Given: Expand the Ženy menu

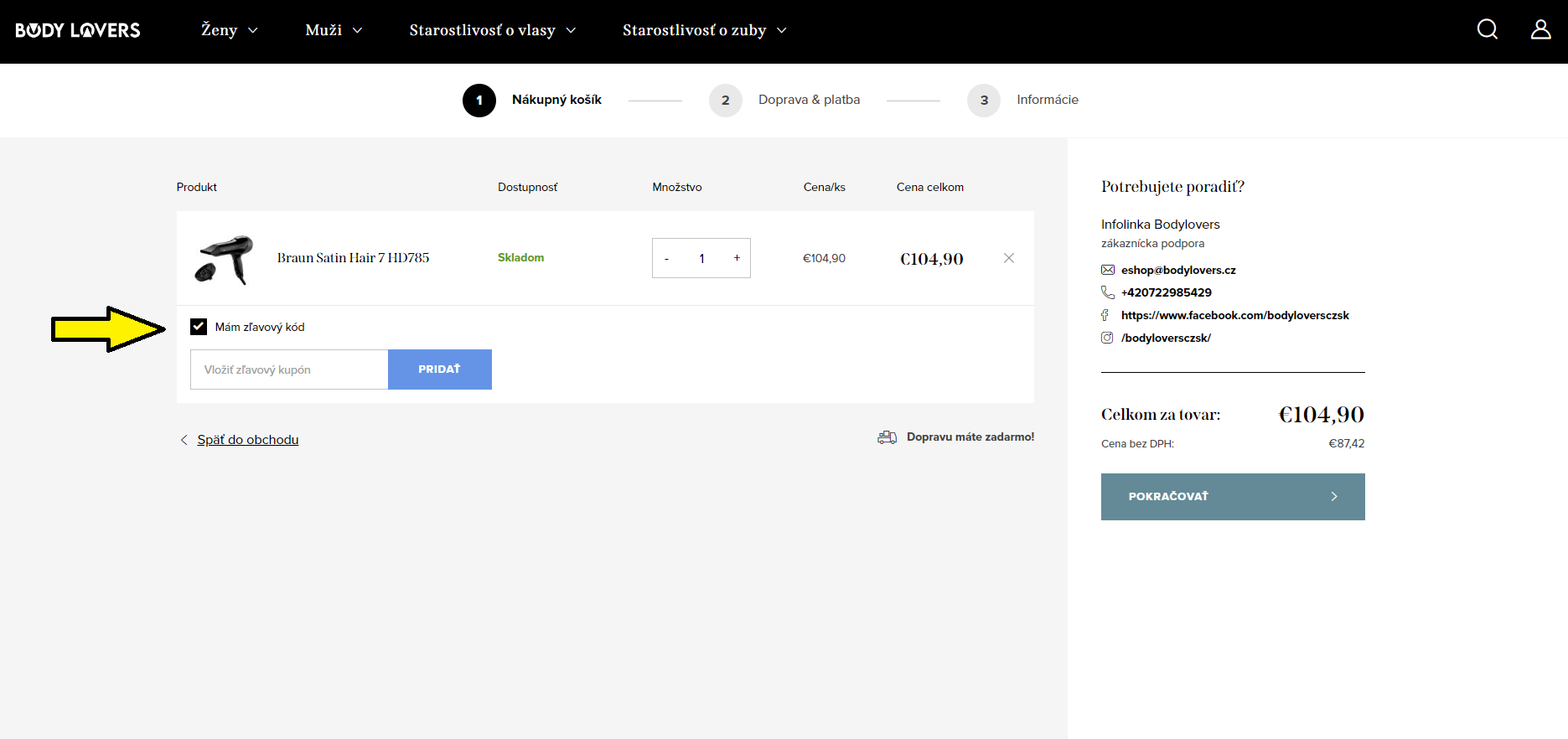Looking at the screenshot, I should (x=230, y=30).
